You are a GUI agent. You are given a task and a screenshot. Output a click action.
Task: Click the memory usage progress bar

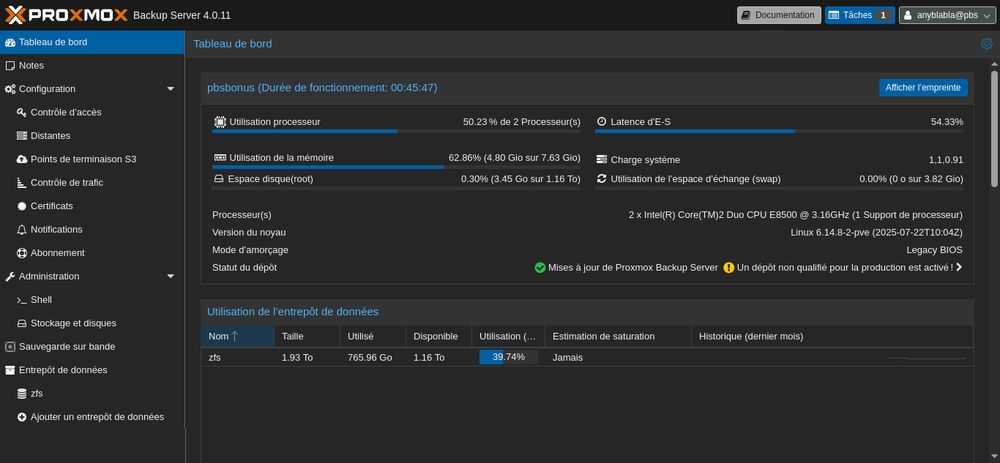tap(396, 167)
